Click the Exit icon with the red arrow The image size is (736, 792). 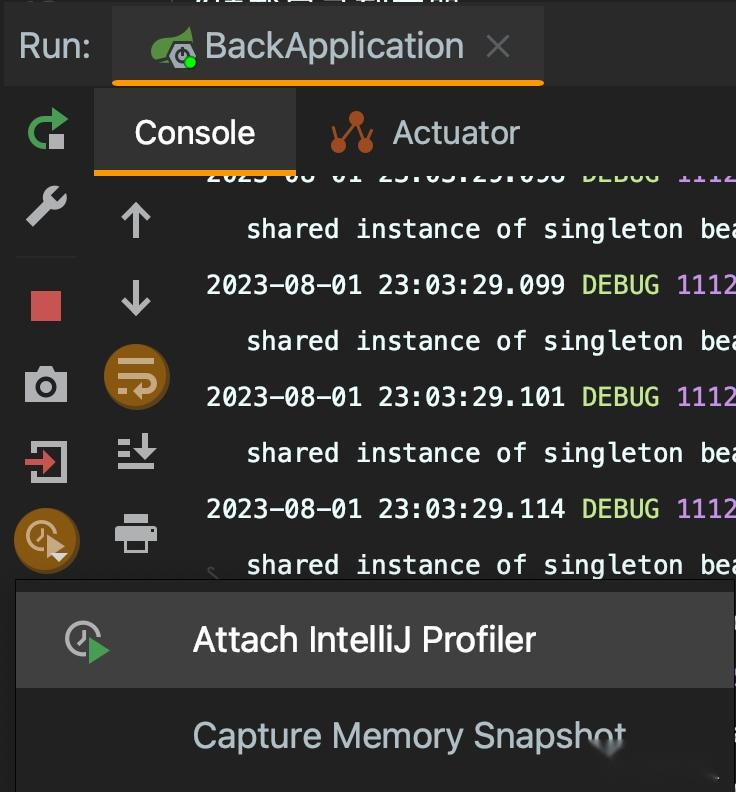coord(46,462)
